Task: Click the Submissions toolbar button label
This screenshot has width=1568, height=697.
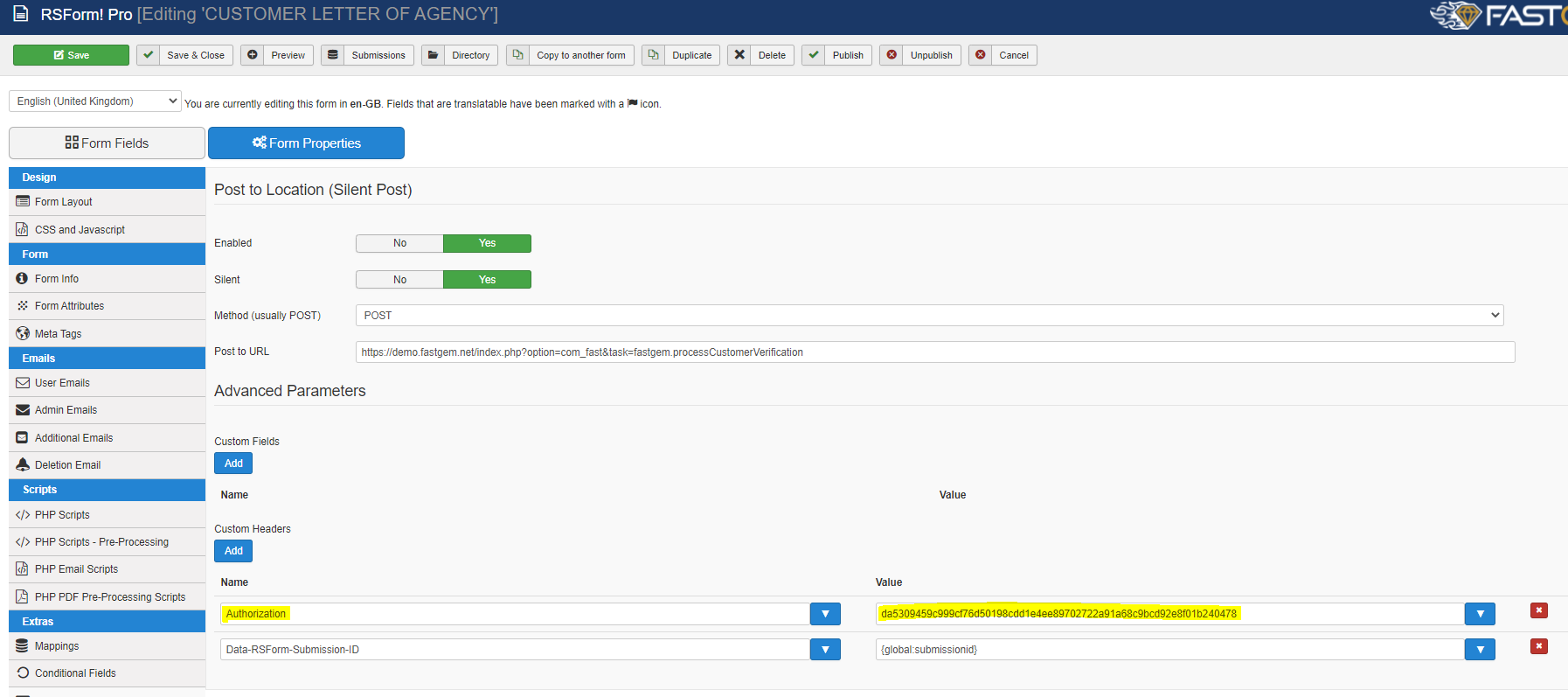Action: click(x=378, y=55)
